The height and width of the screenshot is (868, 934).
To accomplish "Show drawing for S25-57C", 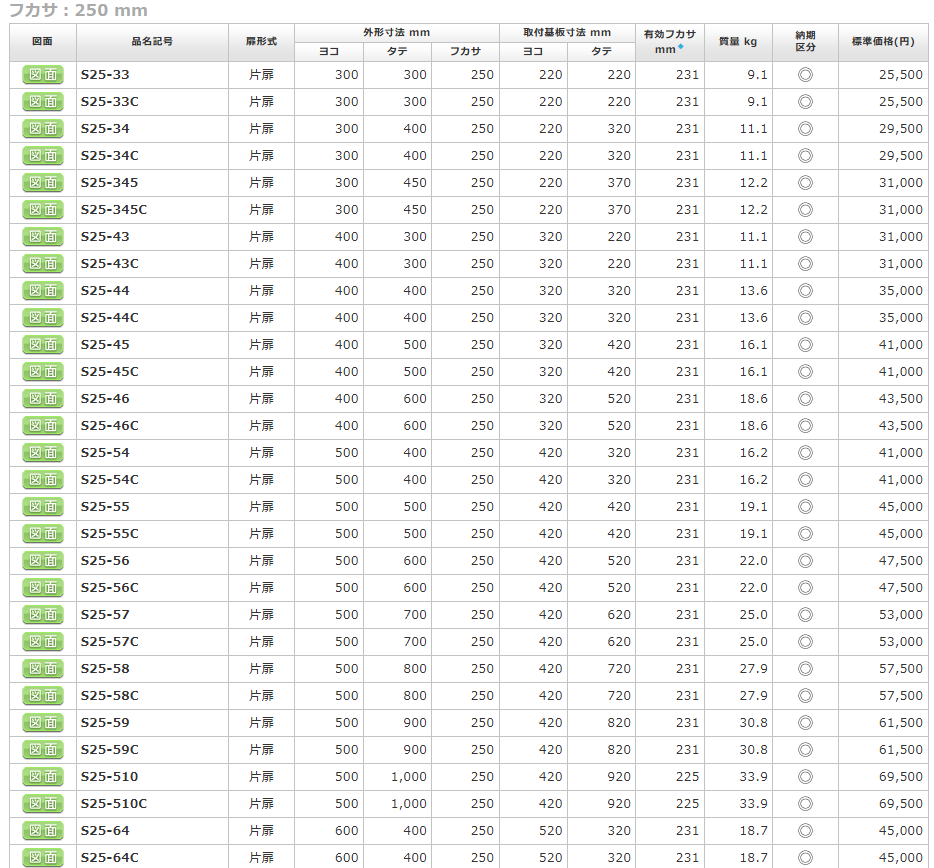I will click(x=43, y=642).
